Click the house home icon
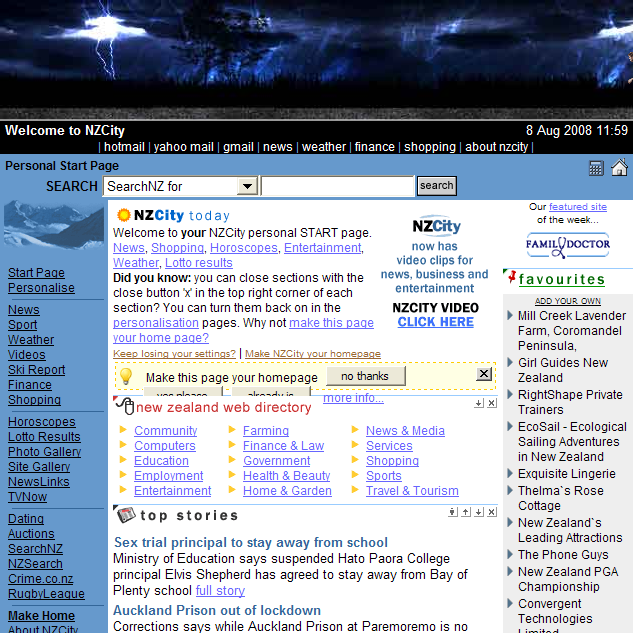This screenshot has height=633, width=633. (x=619, y=167)
